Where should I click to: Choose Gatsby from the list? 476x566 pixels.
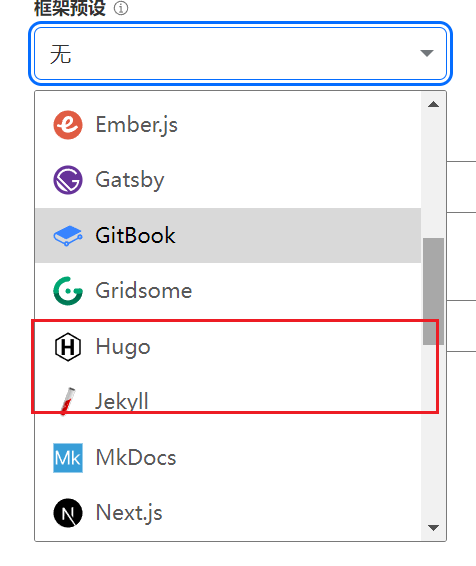[x=228, y=180]
